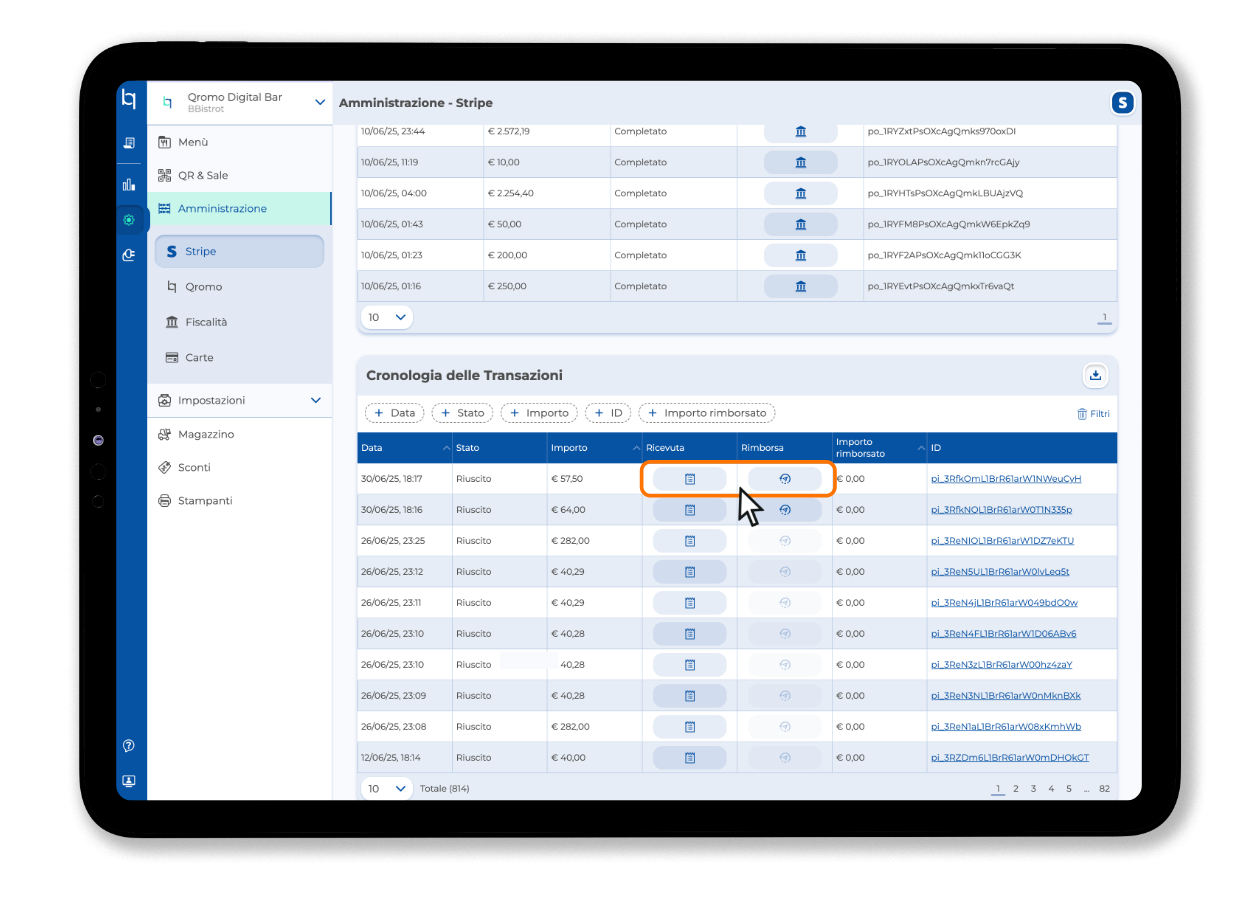Open receipt for 26/06/25, 23:12 transaction
Image resolution: width=1250 pixels, height=920 pixels.
tap(690, 572)
